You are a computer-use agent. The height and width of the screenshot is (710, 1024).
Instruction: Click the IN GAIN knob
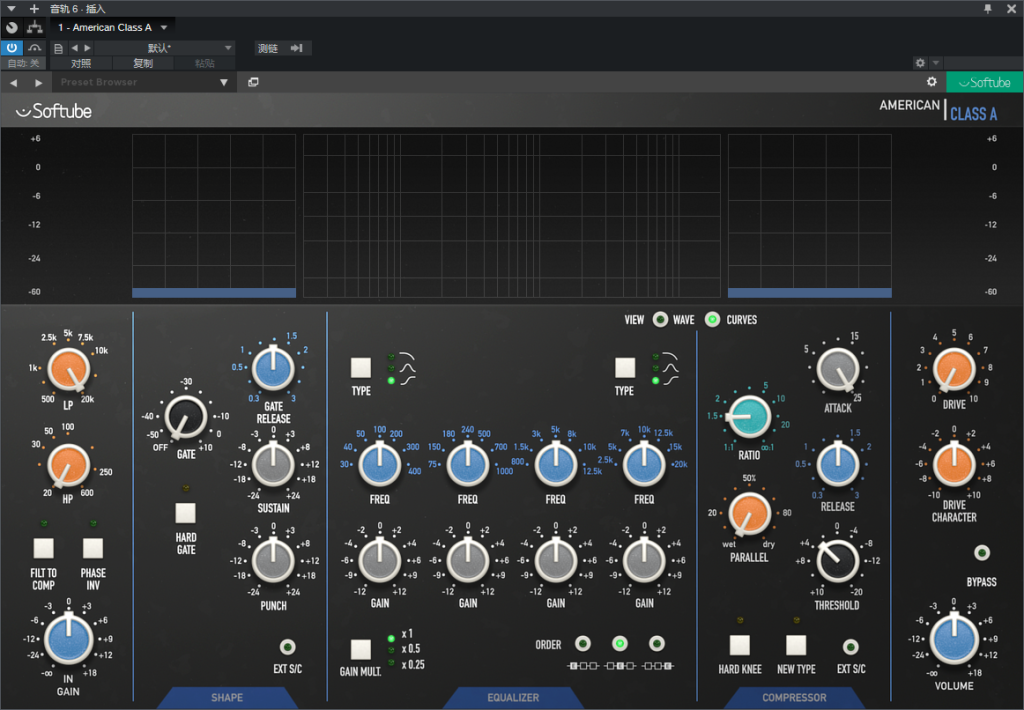pos(68,639)
